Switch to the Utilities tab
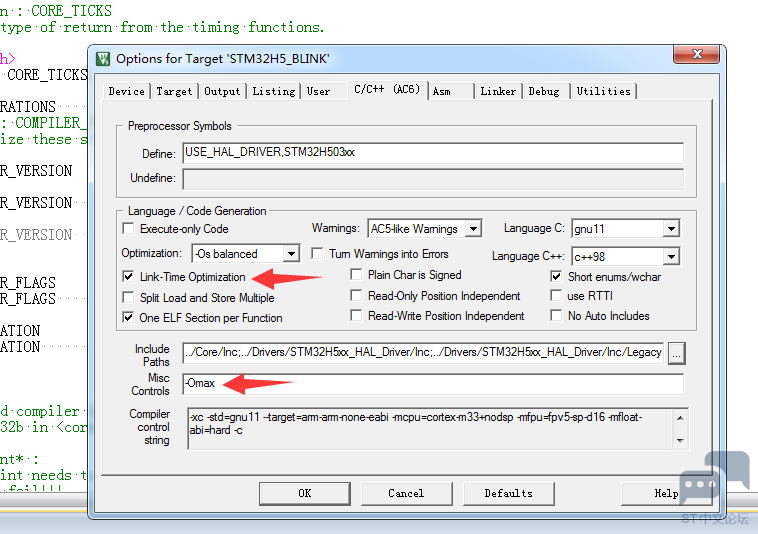Screen dimensions: 758x534 pos(603,91)
